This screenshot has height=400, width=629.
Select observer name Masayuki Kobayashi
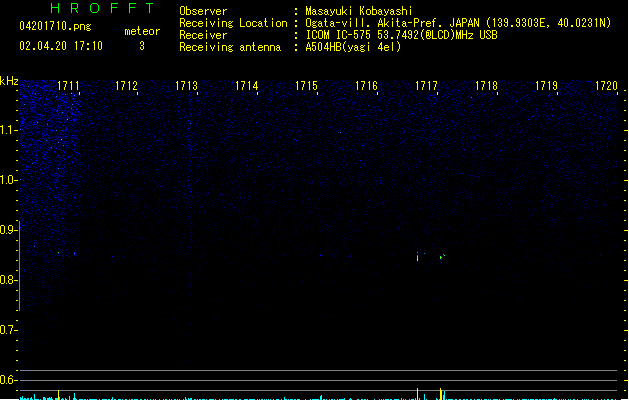pos(359,11)
